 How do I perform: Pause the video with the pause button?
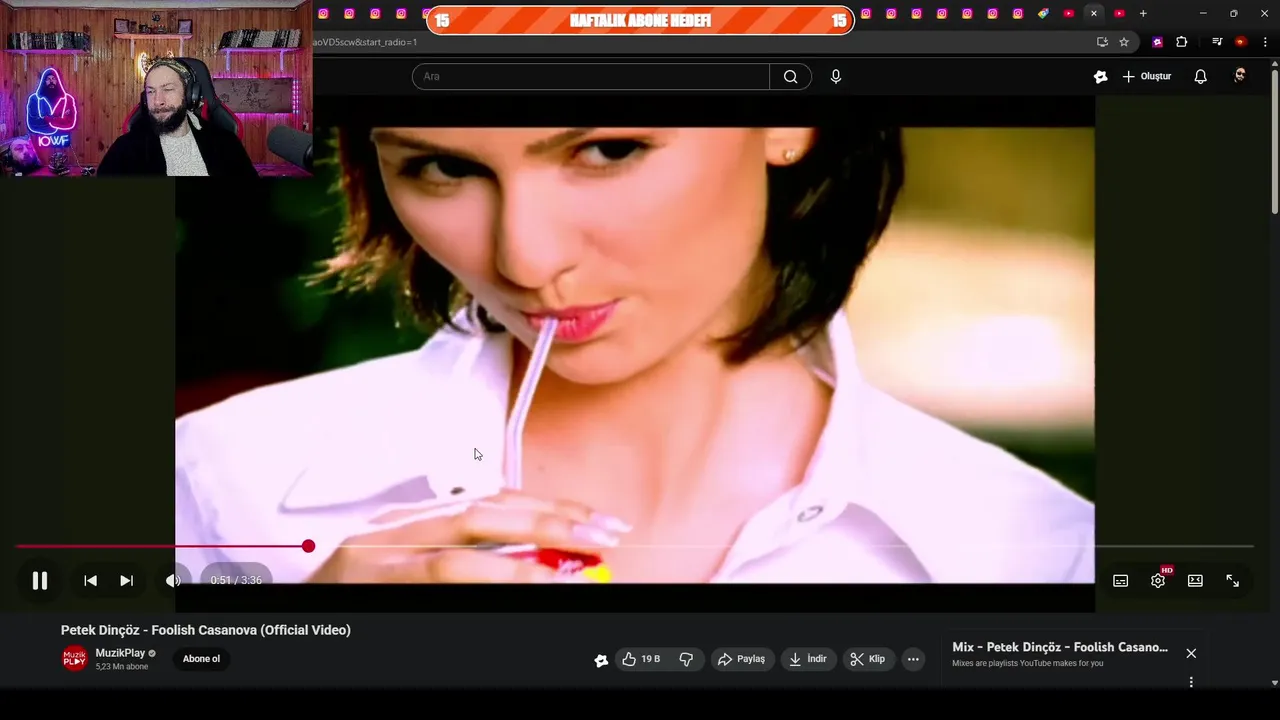click(x=40, y=580)
